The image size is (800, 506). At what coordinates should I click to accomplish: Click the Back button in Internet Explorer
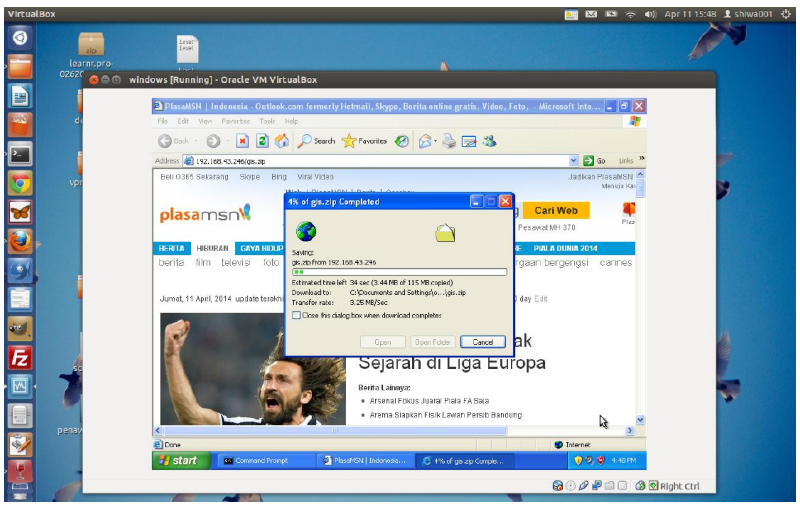[173, 141]
